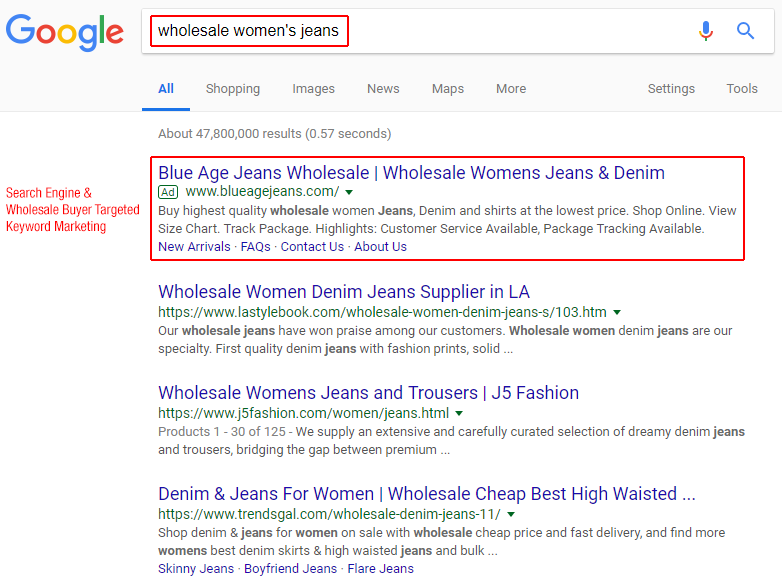Viewport: 782px width, 586px height.
Task: Open the More menu
Action: [x=511, y=89]
